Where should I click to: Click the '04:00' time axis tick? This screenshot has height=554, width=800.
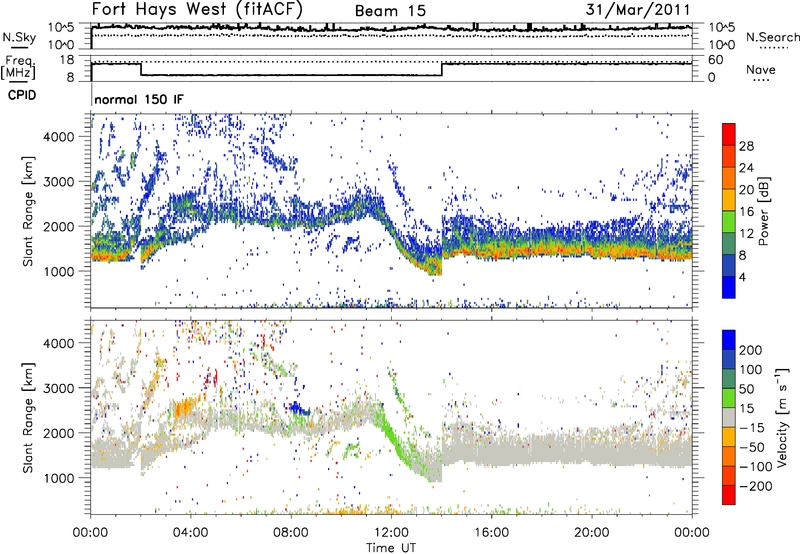click(x=191, y=533)
